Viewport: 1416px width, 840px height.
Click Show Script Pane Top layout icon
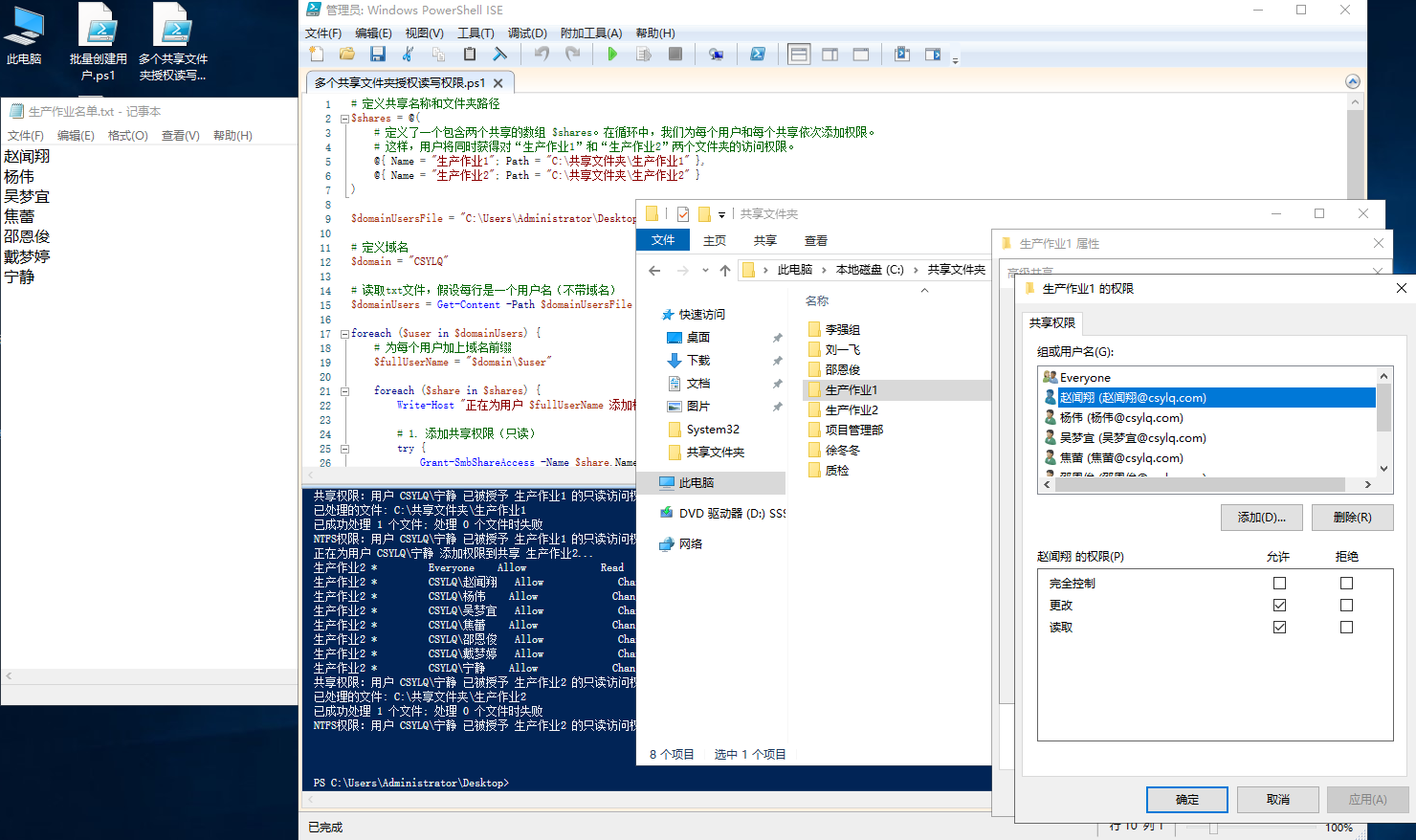point(799,55)
